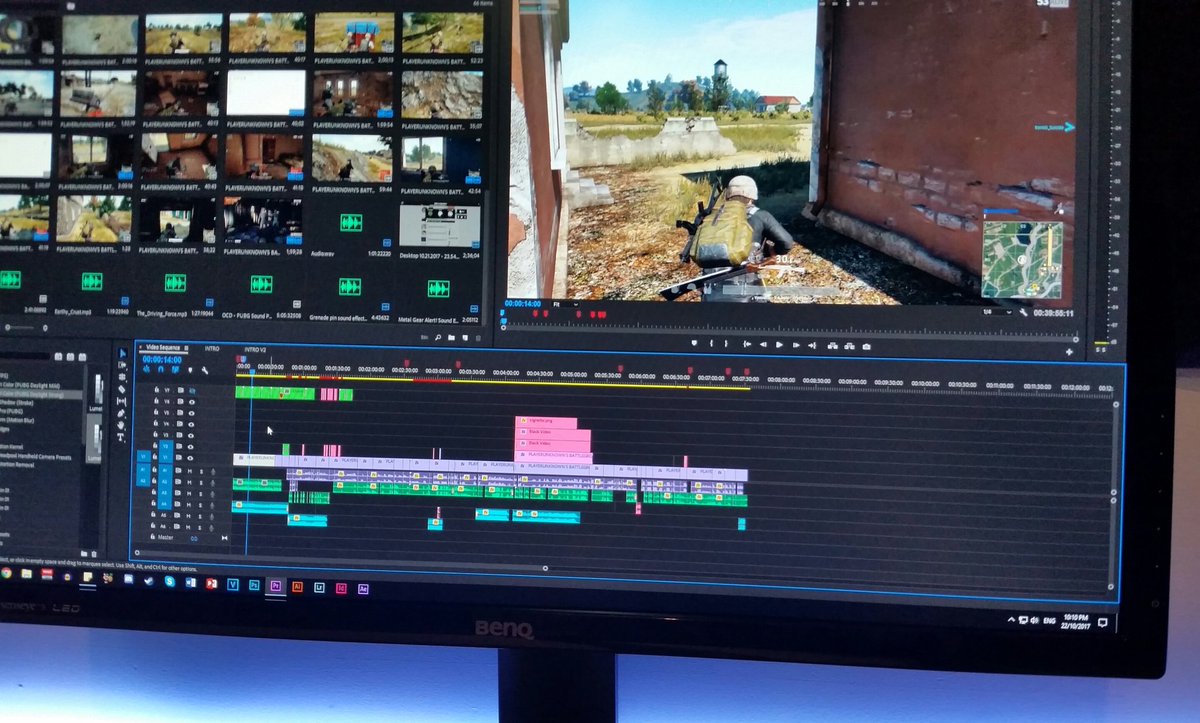Select the Razor tool
The image size is (1200, 723).
coord(122,389)
